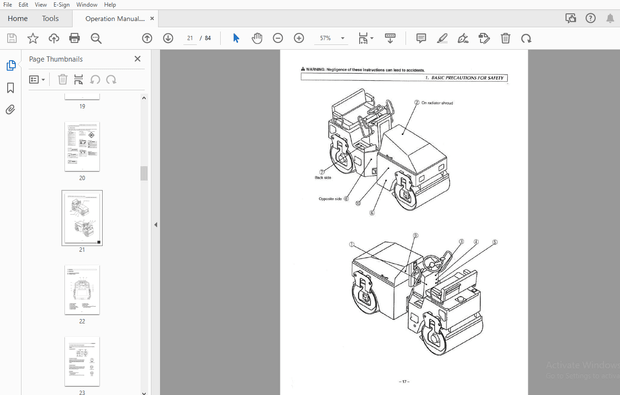
Task: Open the Help menu
Action: [x=110, y=5]
